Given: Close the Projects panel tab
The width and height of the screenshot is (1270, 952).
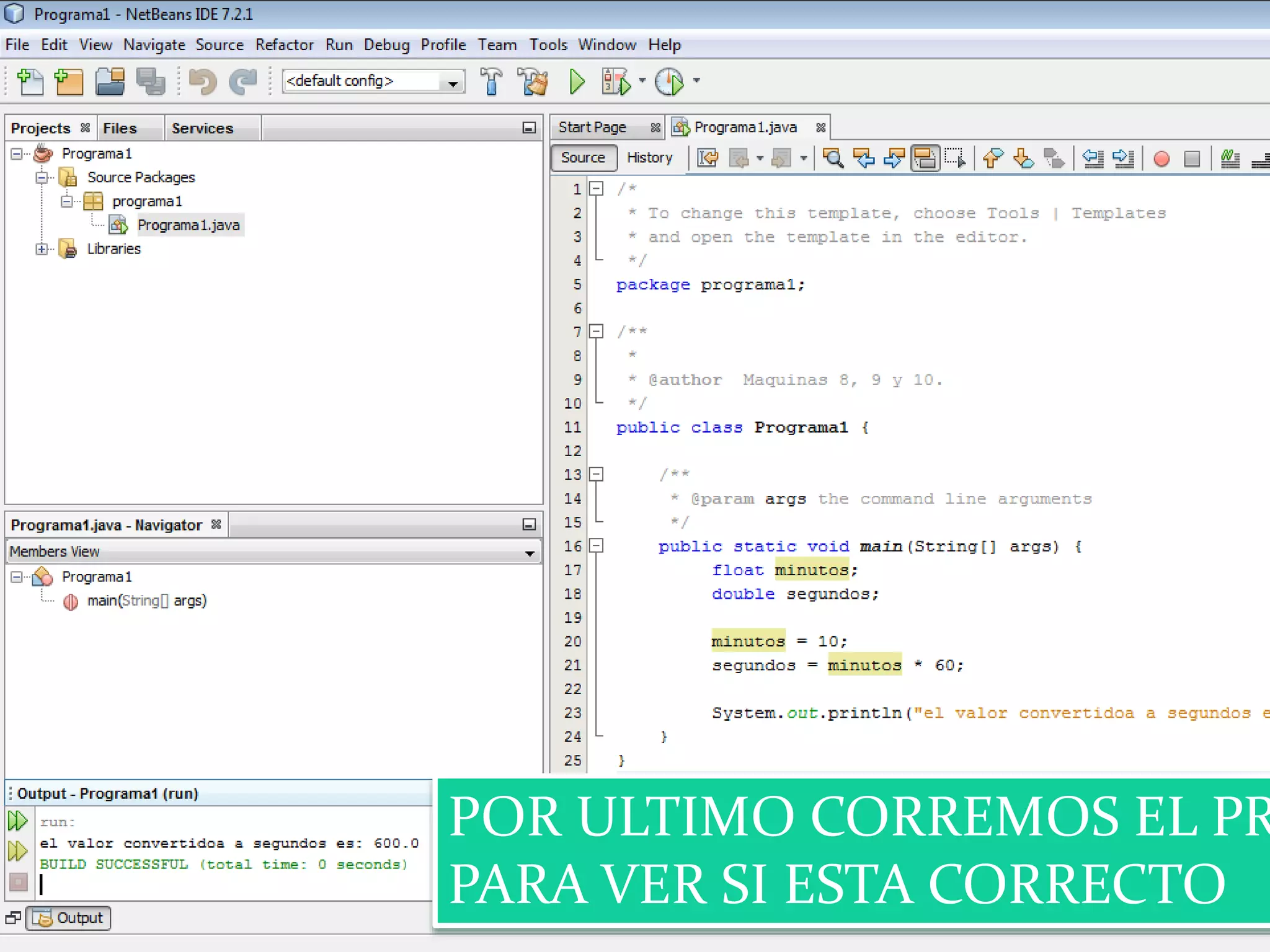Looking at the screenshot, I should pyautogui.click(x=85, y=128).
